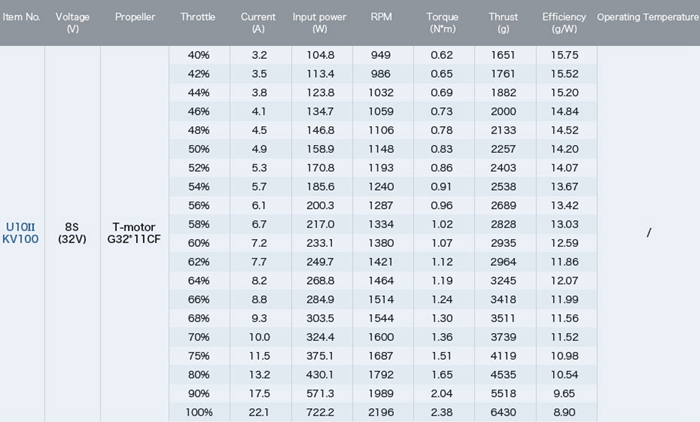The image size is (700, 422).
Task: Select the 217.0 input power value
Action: pyautogui.click(x=320, y=224)
